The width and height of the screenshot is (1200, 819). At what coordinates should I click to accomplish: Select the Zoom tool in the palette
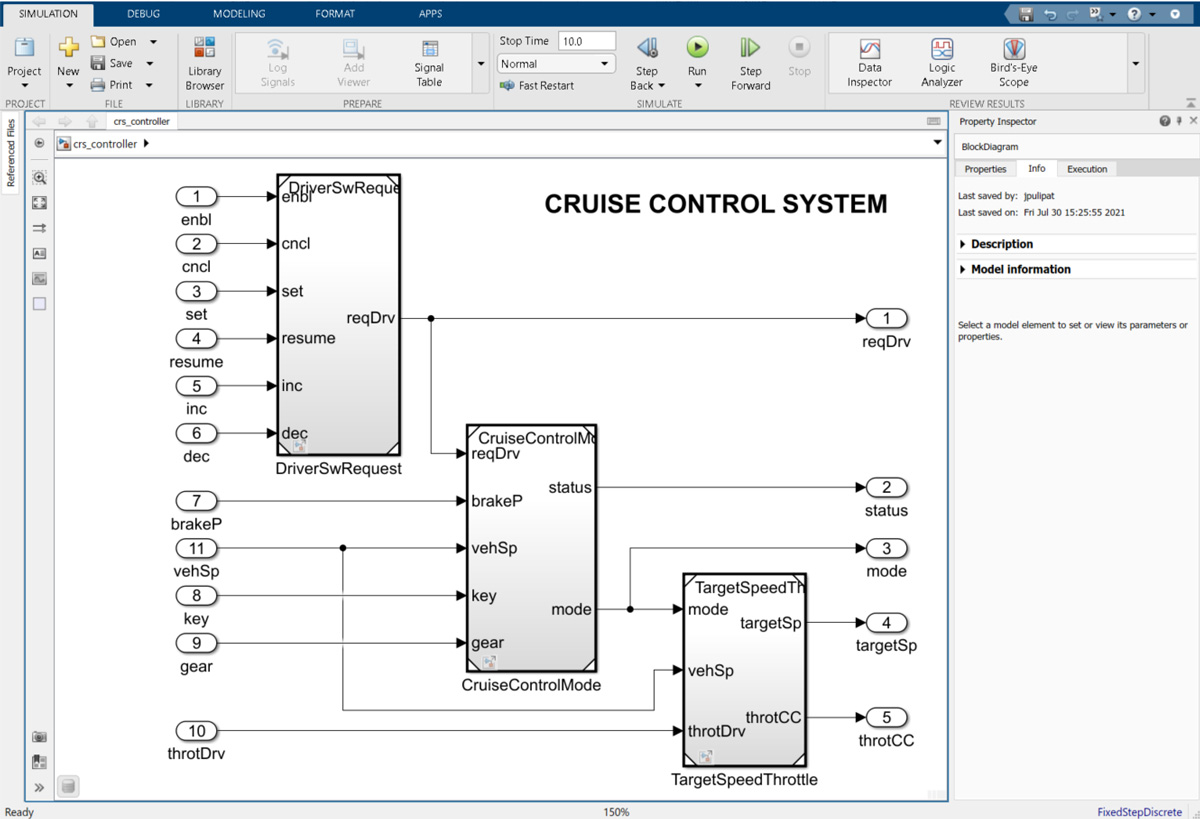click(x=39, y=178)
